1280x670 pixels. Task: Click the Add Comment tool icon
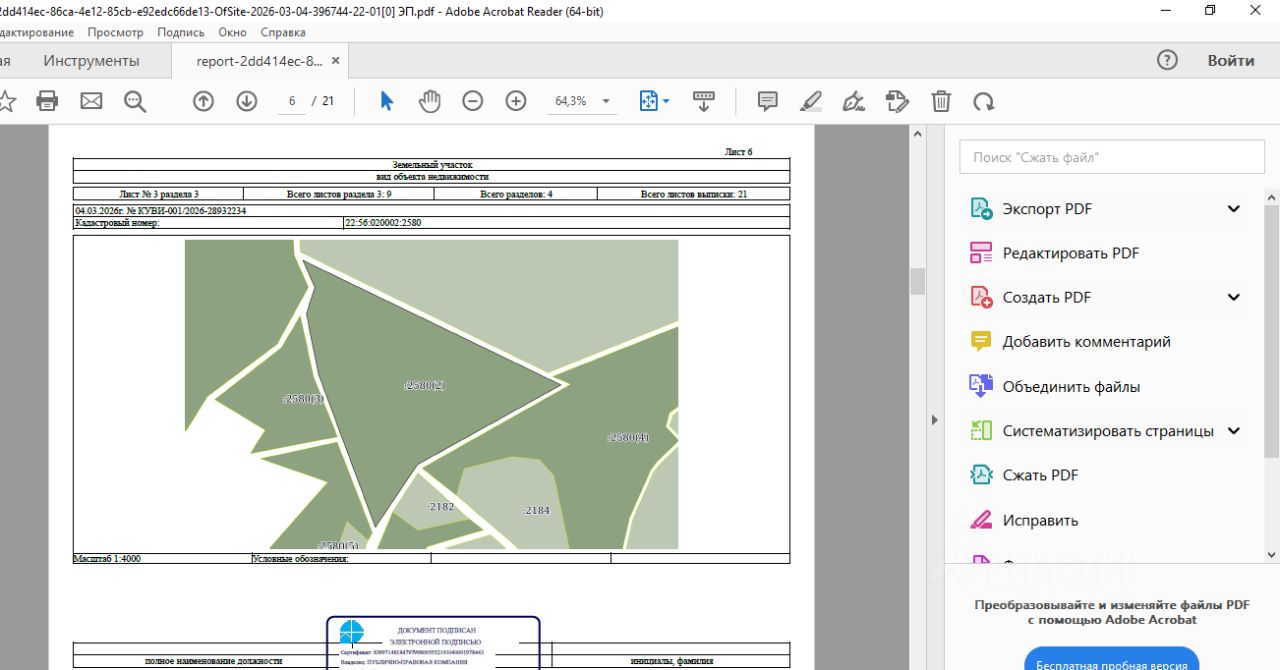tap(981, 341)
